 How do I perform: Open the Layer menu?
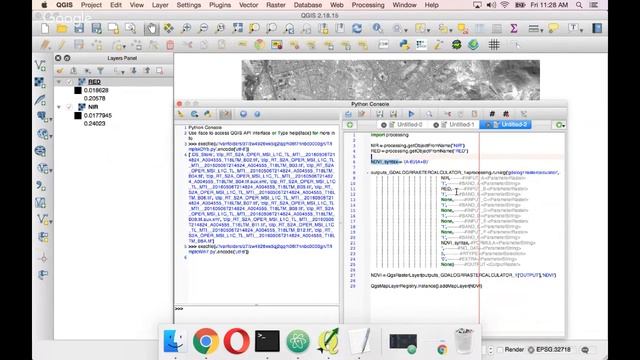point(160,5)
